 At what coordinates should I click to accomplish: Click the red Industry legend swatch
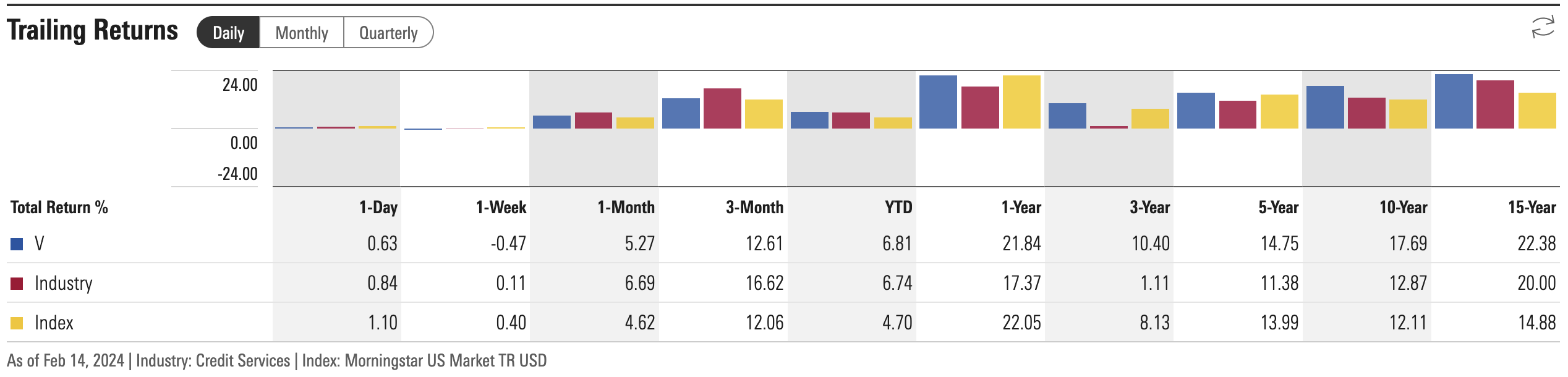pos(17,284)
